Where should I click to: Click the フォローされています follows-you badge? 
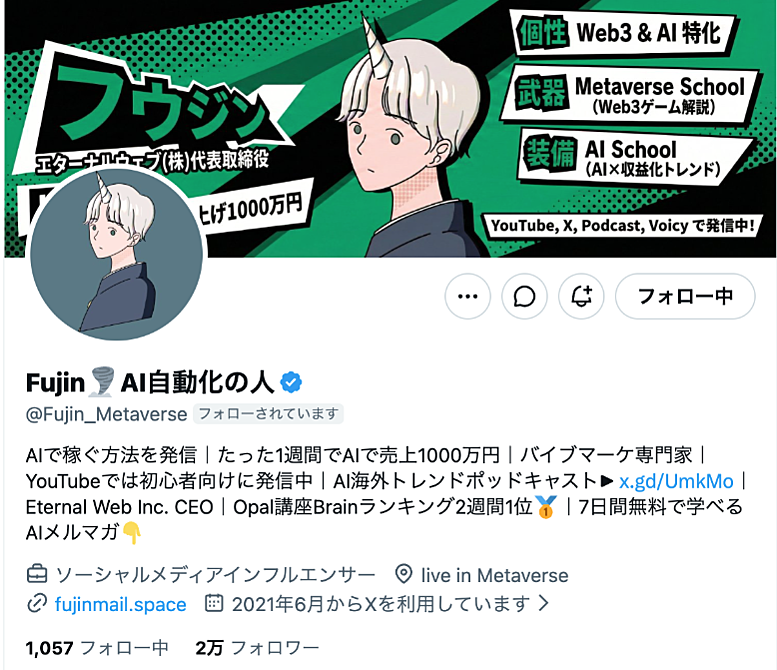[268, 414]
